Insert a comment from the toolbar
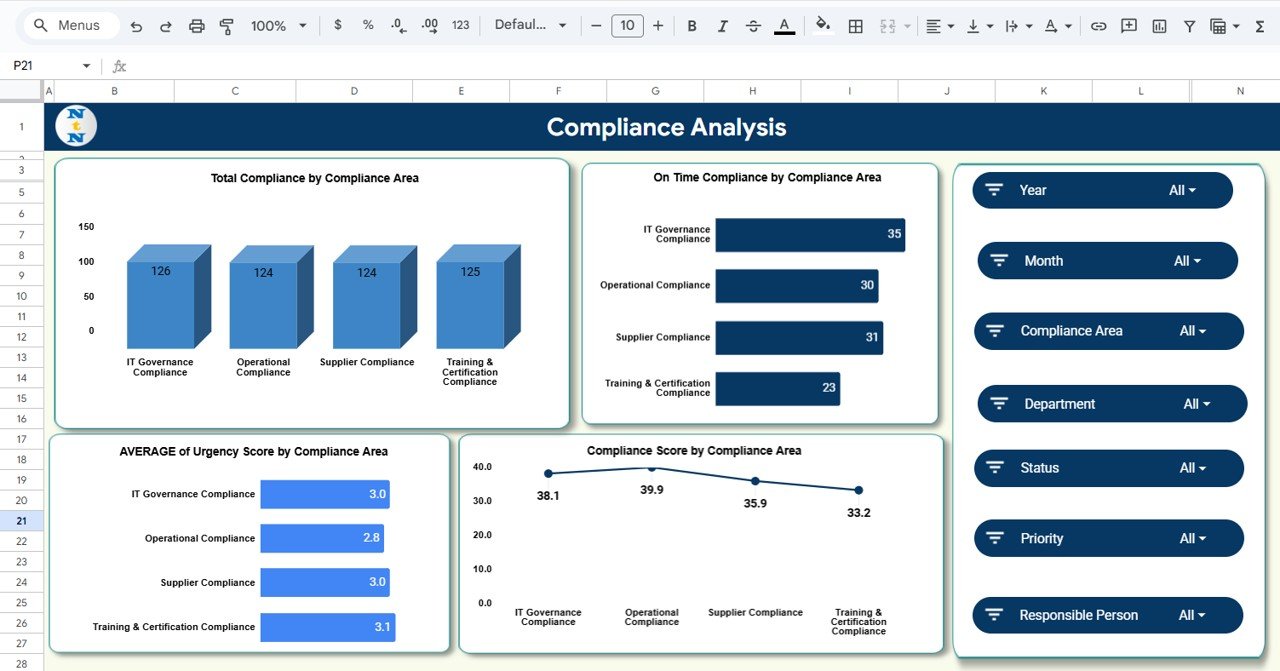 1129,26
